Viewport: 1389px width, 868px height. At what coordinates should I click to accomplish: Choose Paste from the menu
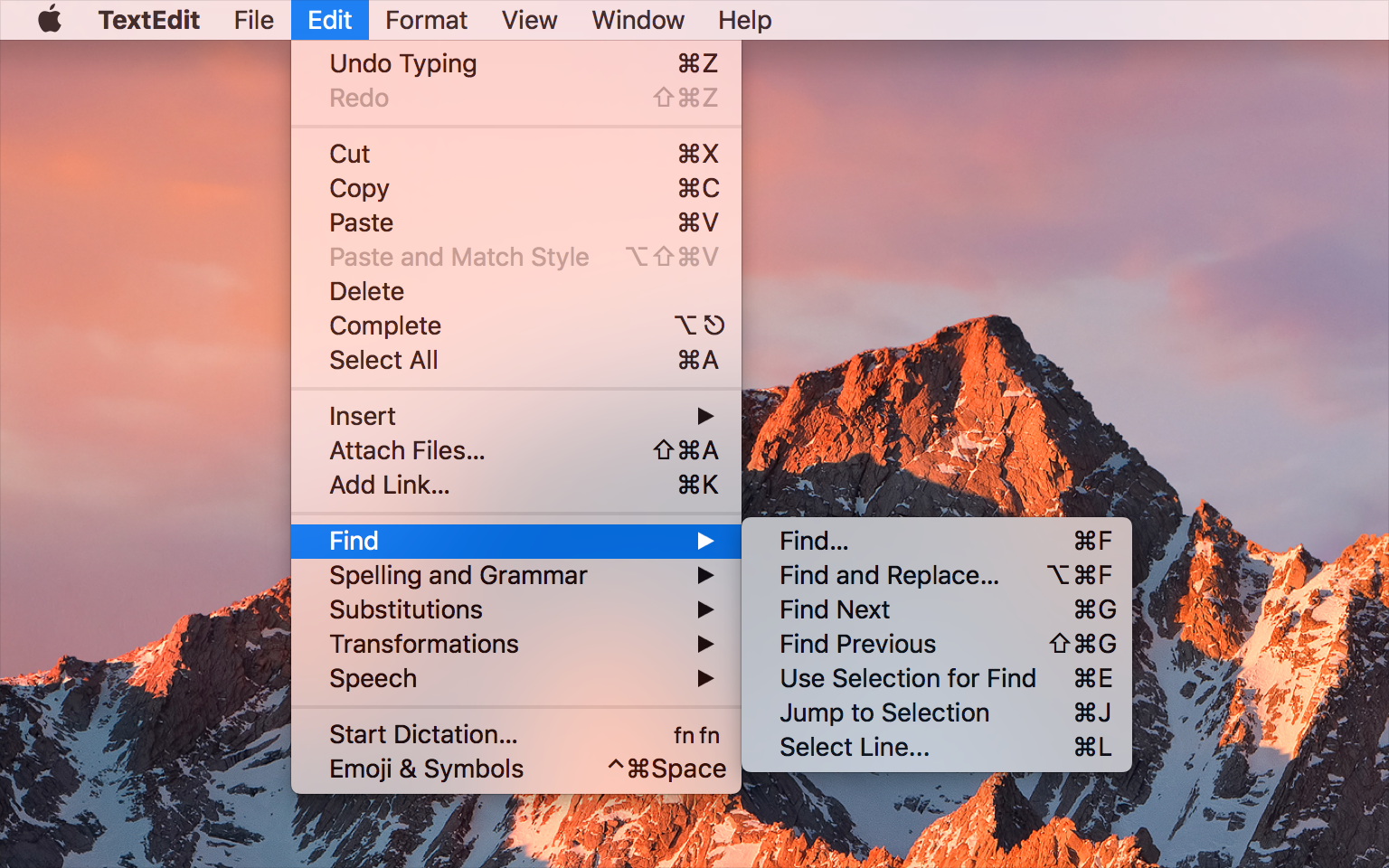pos(362,222)
